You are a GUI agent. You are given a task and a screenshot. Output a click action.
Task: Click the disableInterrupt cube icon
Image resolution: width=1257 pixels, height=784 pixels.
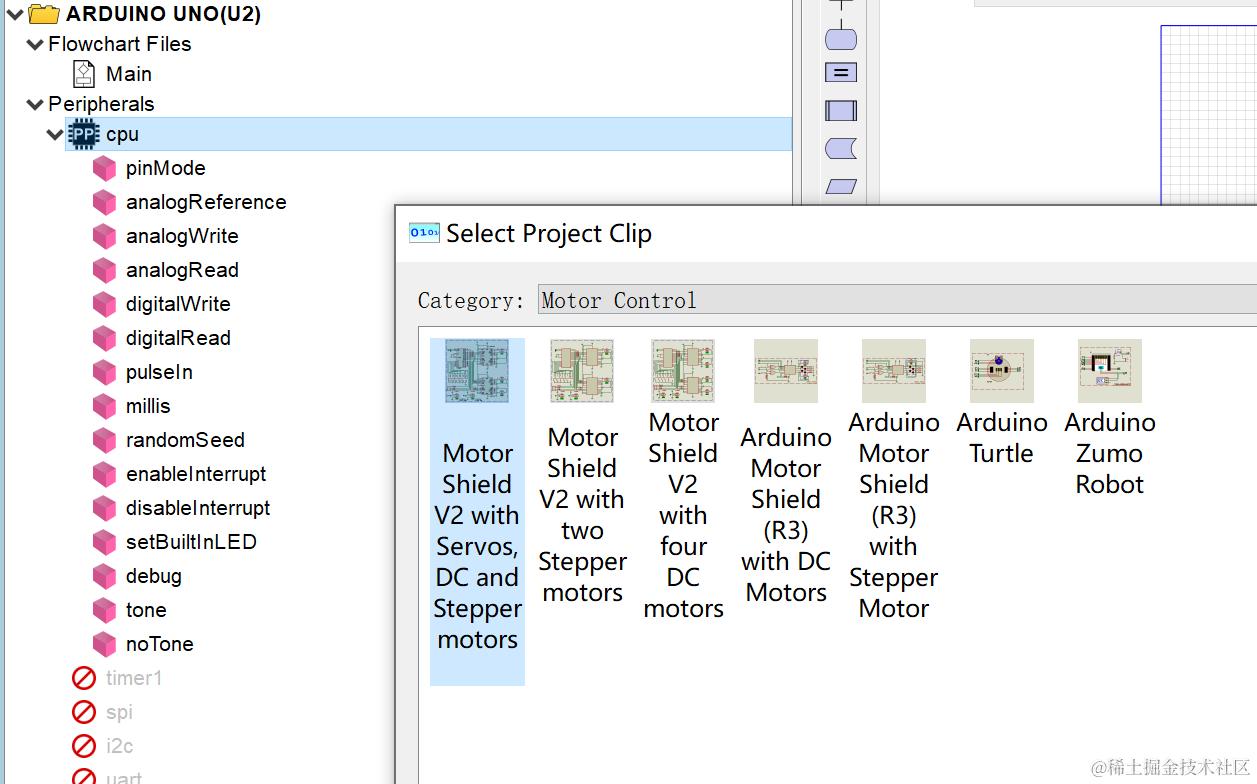[x=105, y=509]
